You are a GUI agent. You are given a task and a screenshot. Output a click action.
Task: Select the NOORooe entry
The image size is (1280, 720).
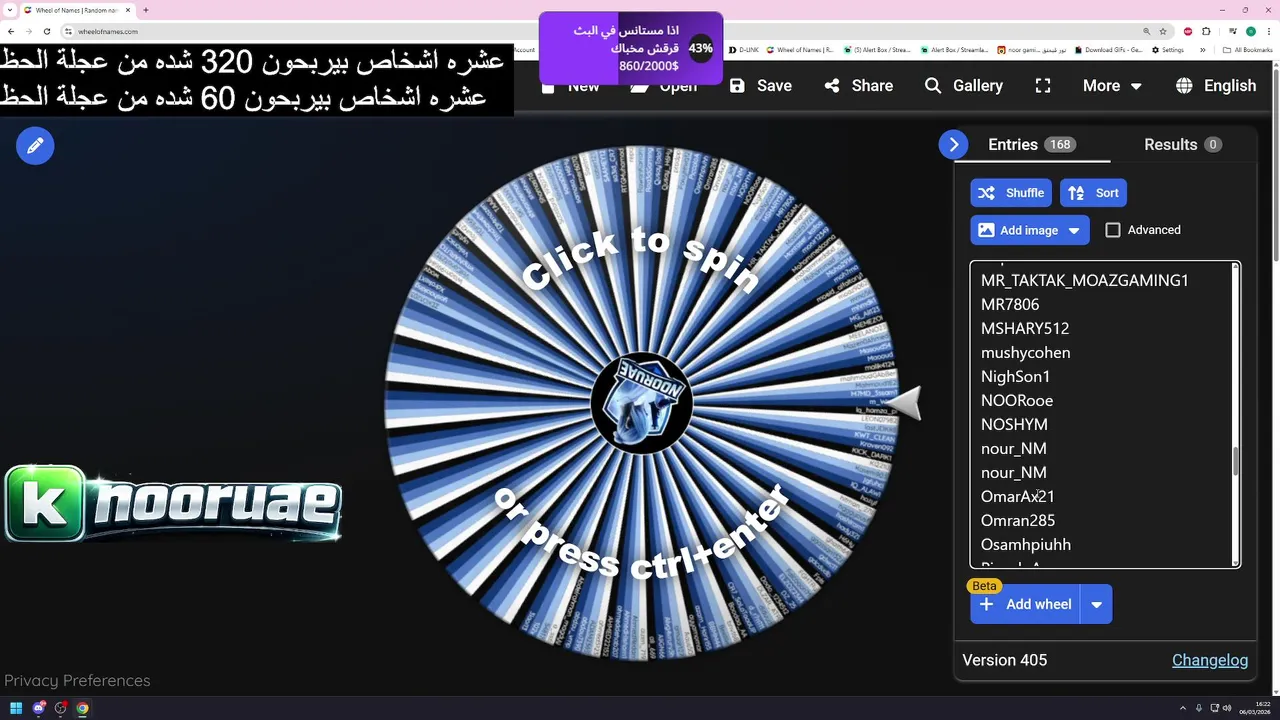1017,400
